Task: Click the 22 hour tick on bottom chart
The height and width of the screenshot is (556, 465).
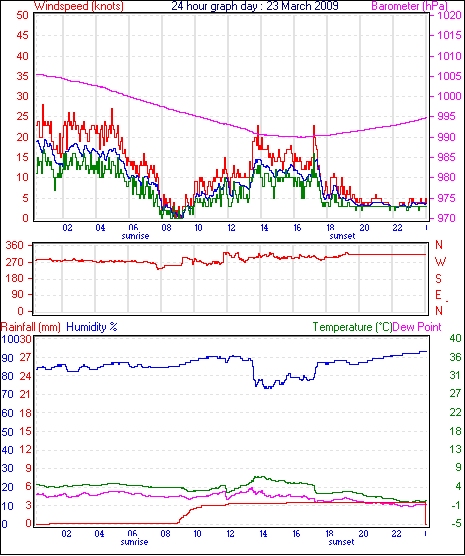Action: 396,533
